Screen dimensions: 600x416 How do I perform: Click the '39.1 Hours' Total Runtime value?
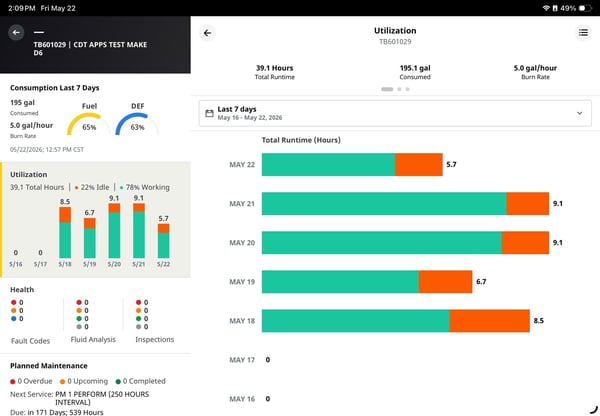(274, 68)
